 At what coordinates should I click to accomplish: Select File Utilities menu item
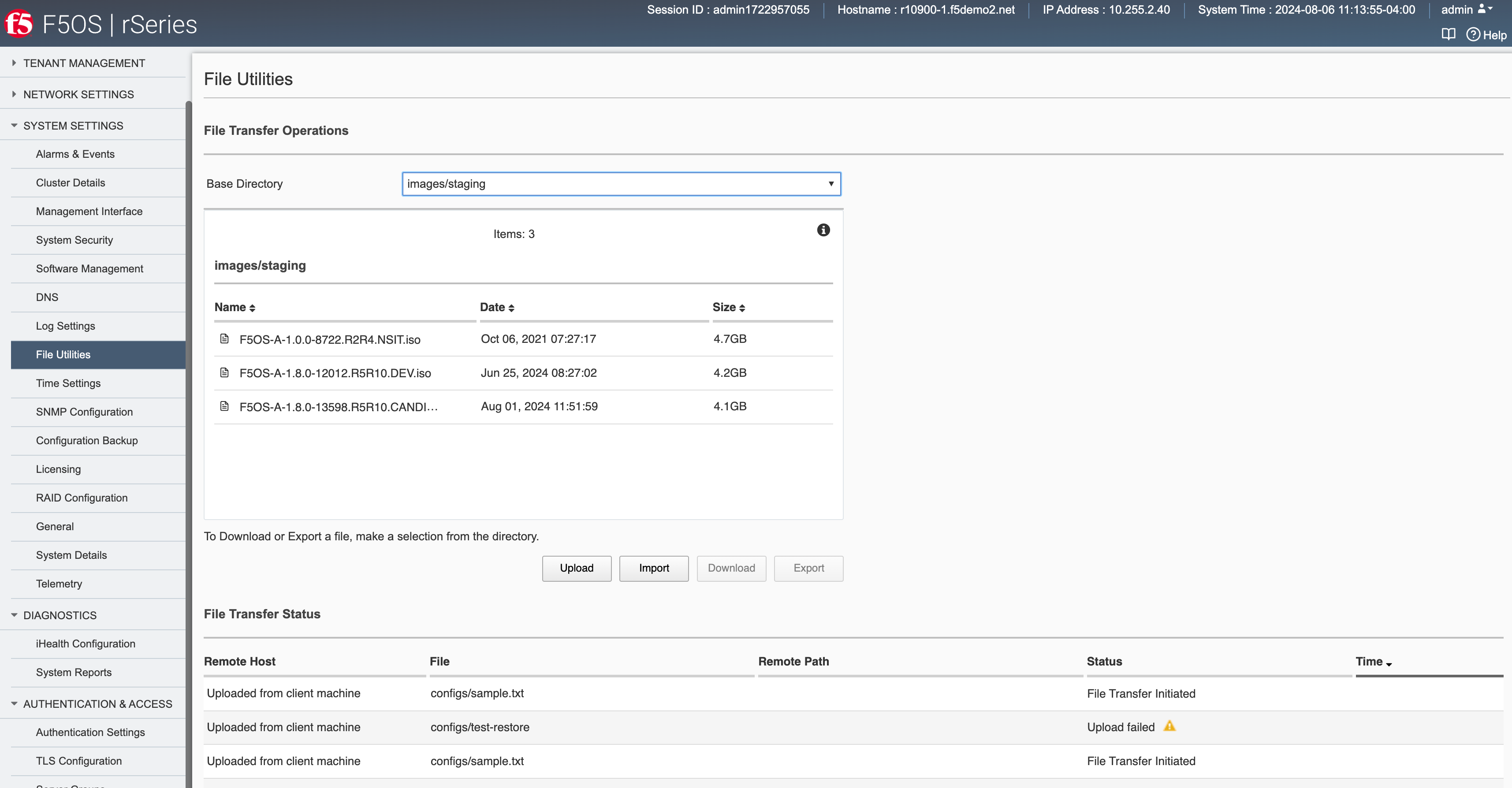click(x=98, y=354)
